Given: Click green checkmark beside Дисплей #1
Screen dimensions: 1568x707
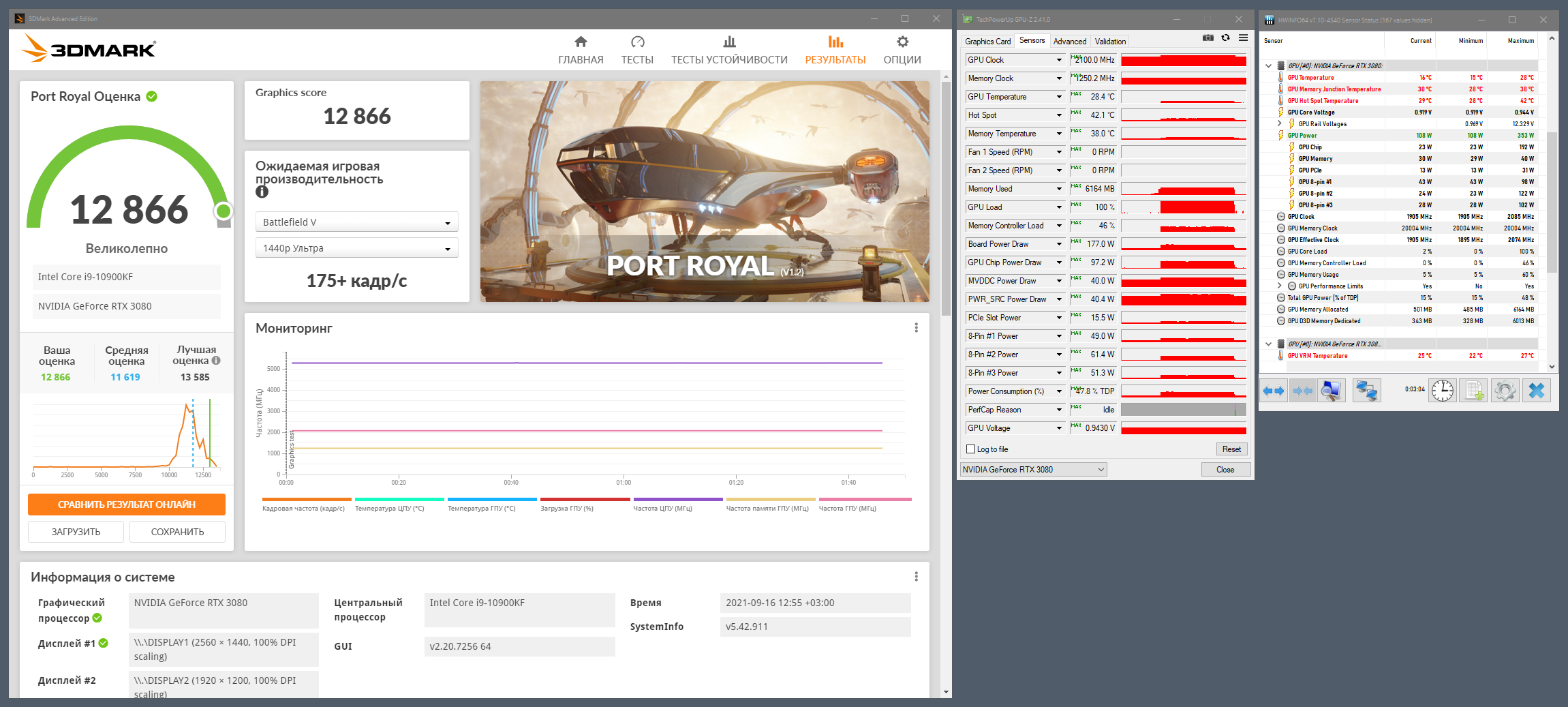Looking at the screenshot, I should point(104,643).
